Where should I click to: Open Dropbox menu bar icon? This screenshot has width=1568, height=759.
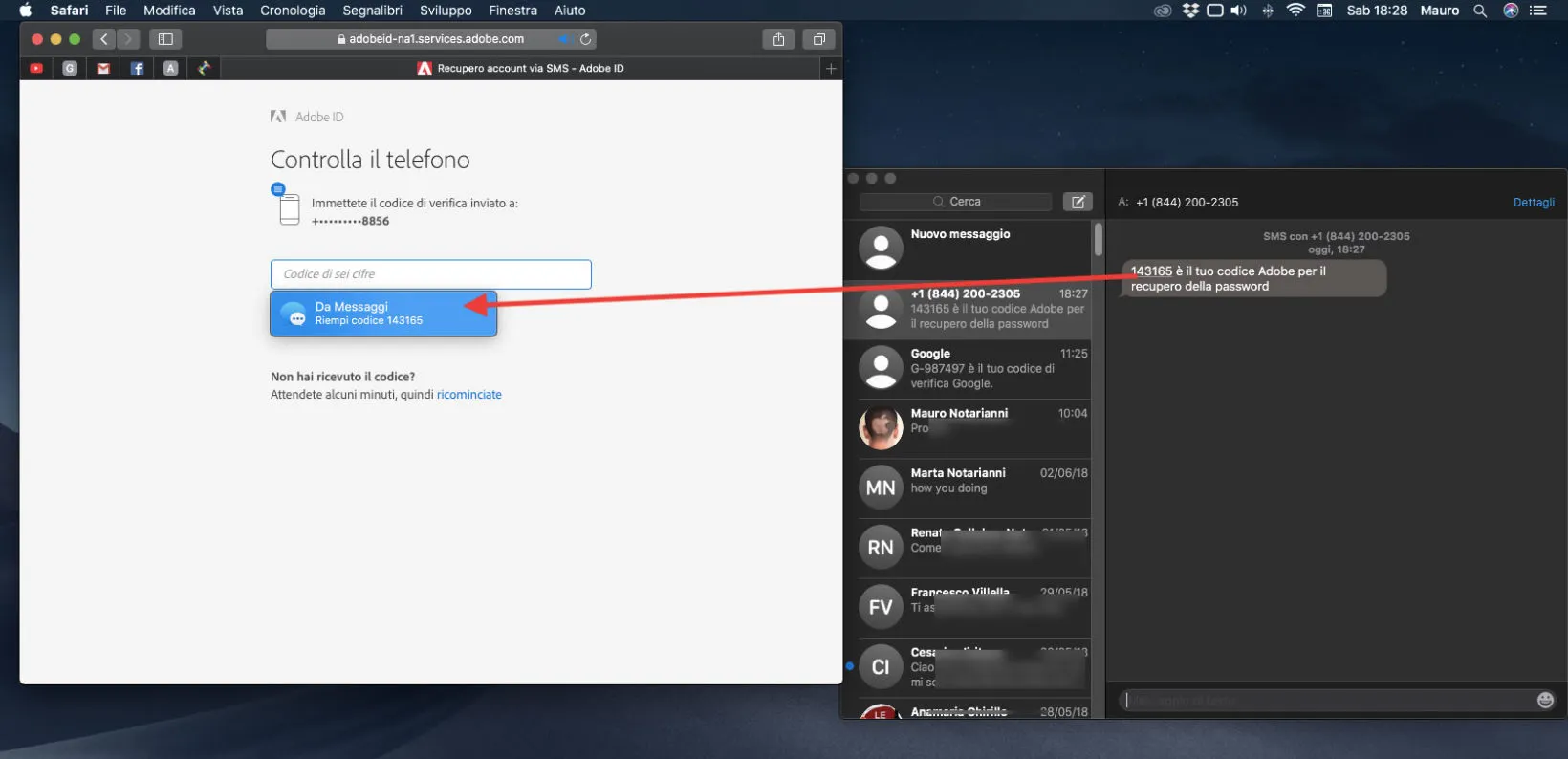(1190, 11)
